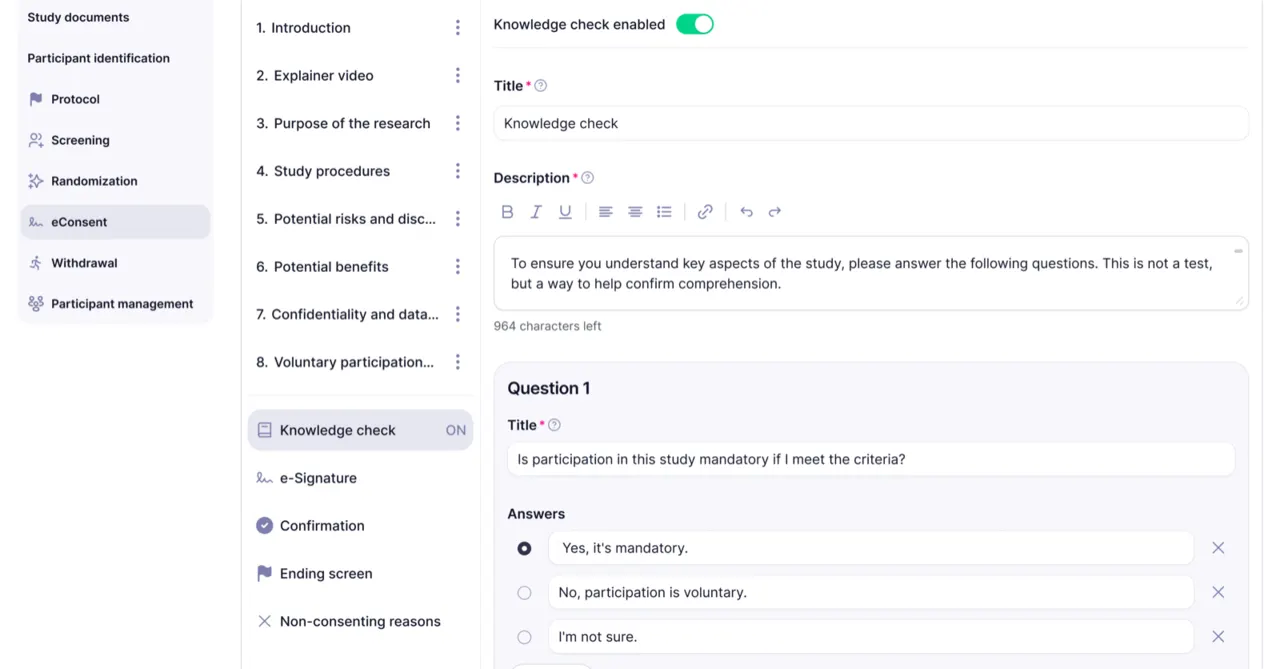Screen dimensions: 1280x669
Task: Apply italic formatting in description toolbar
Action: click(536, 212)
